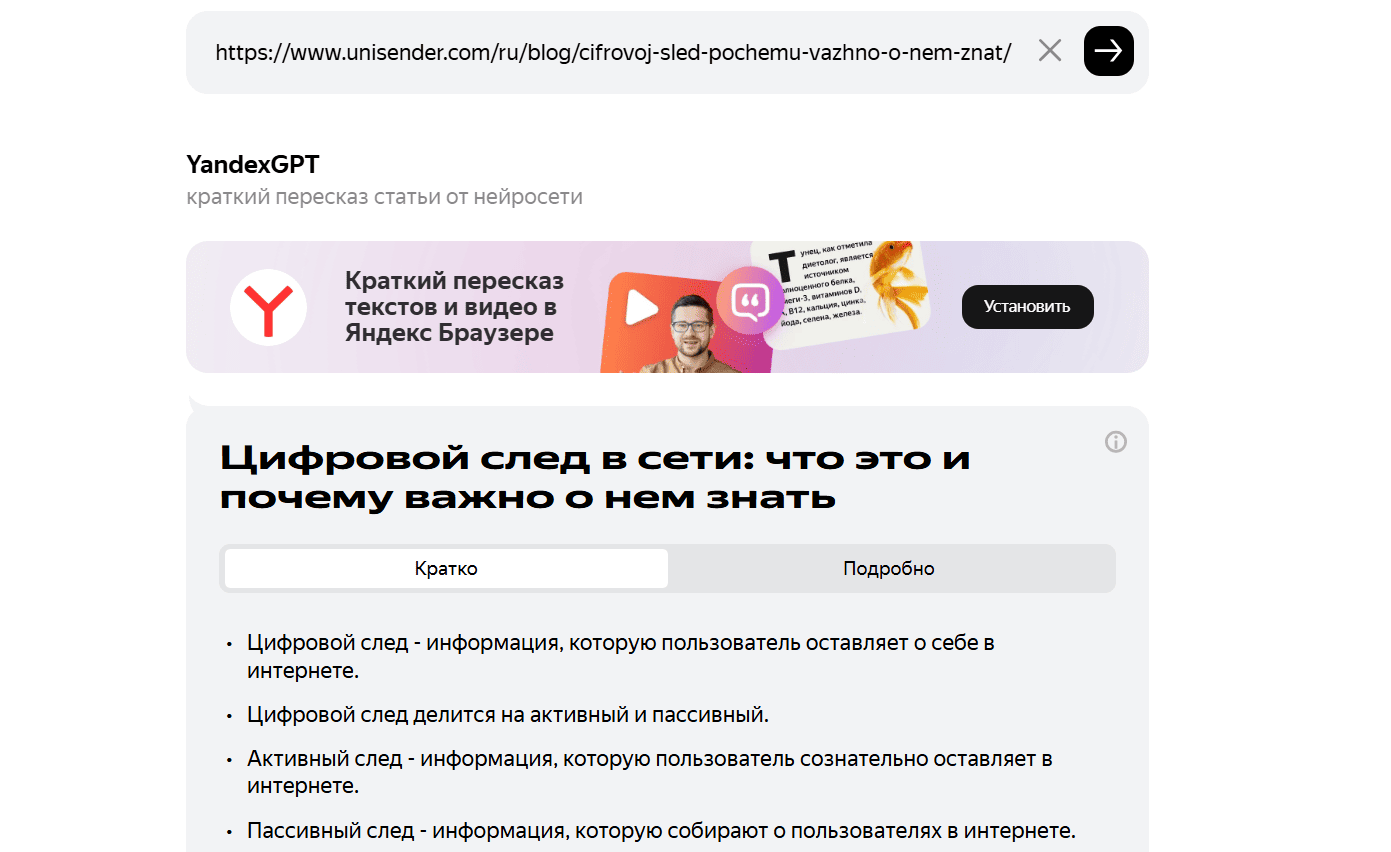Click the unisender URL input field
The height and width of the screenshot is (852, 1391).
pos(613,52)
